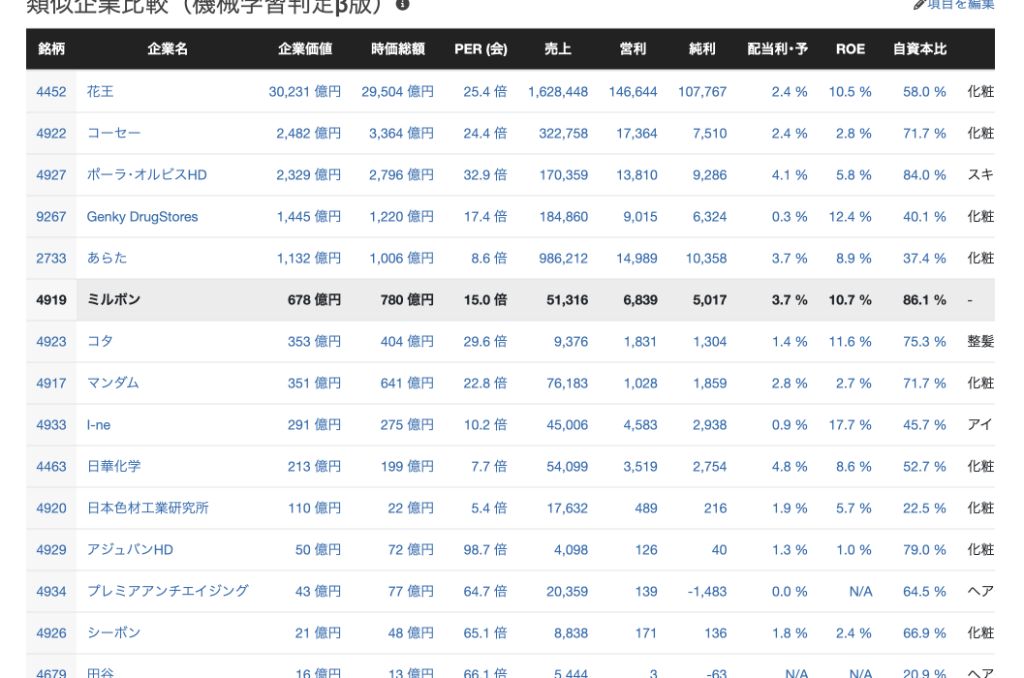Open 日本色材工業研究所 company link
This screenshot has width=1024, height=678.
(148, 508)
